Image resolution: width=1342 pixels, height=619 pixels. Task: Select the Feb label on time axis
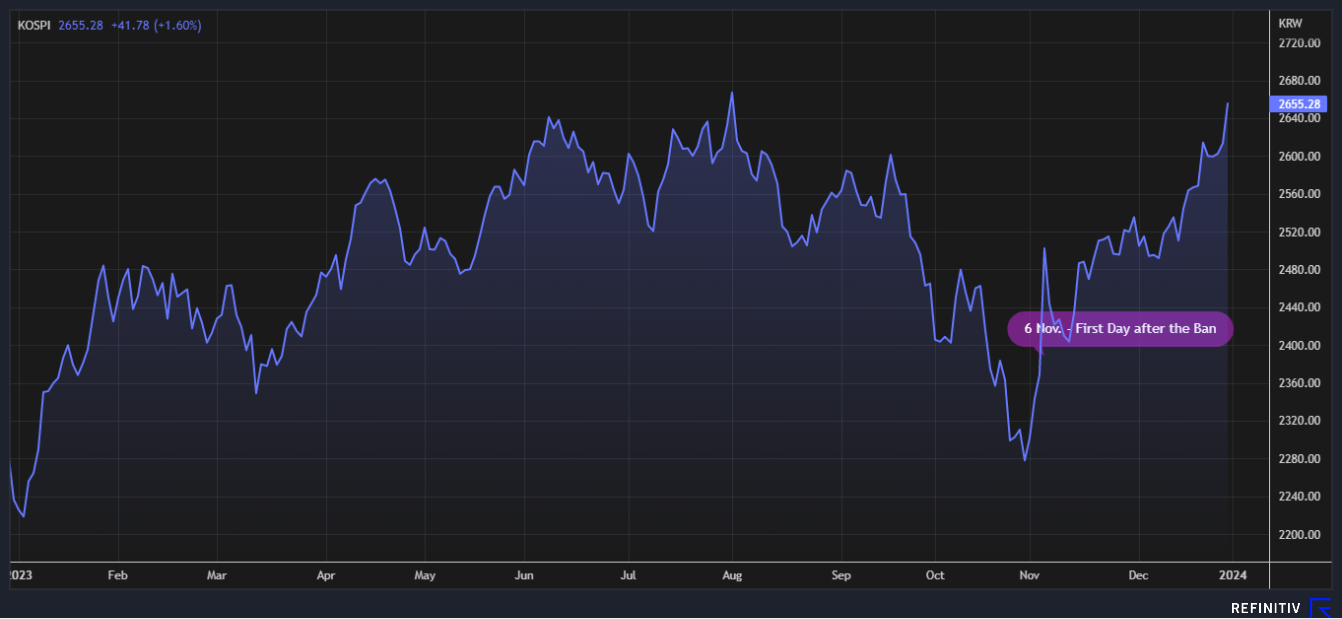118,576
